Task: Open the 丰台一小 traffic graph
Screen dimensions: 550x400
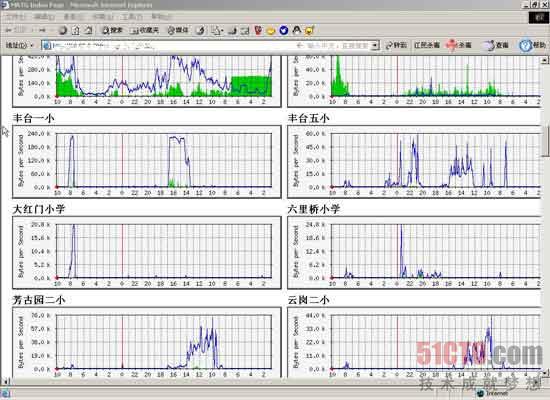Action: click(x=147, y=162)
